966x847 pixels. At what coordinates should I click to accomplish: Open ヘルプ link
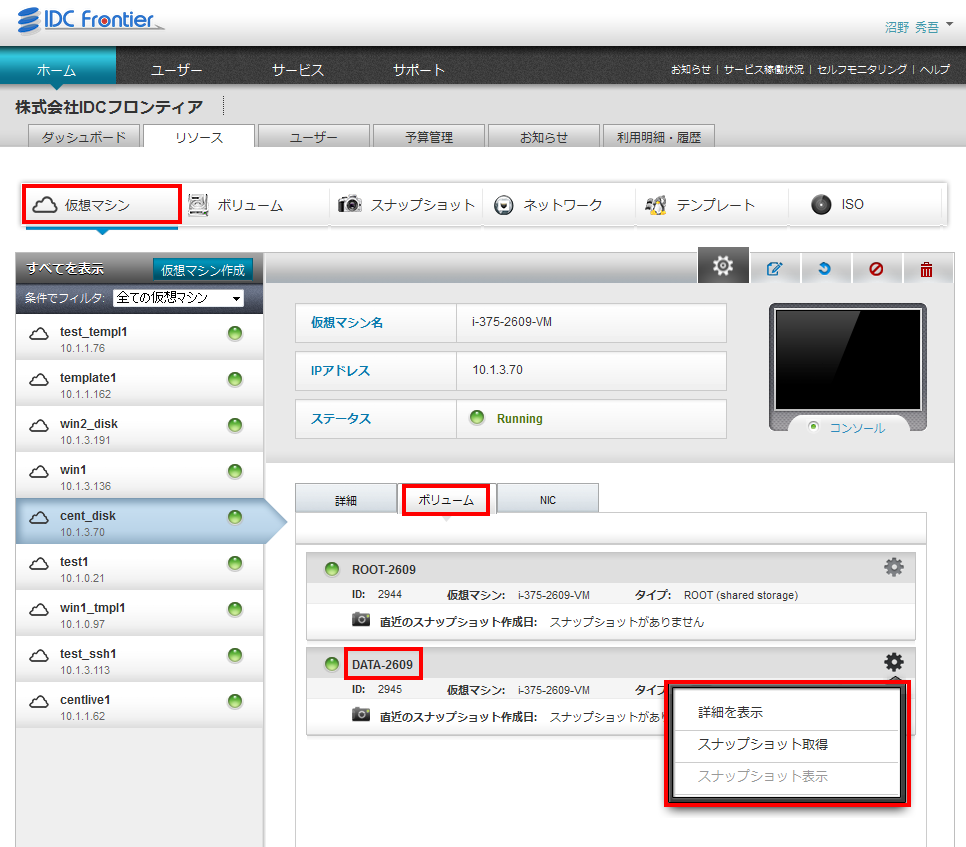pyautogui.click(x=935, y=69)
